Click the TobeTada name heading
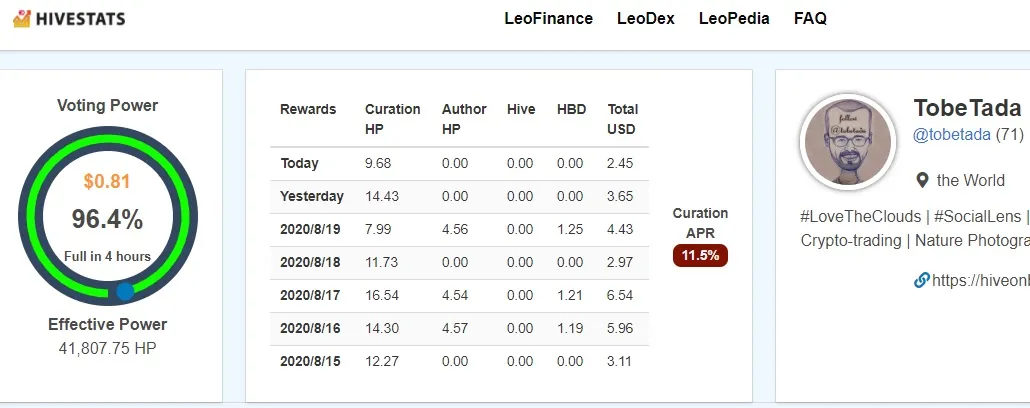Viewport: 1030px width, 408px height. (967, 107)
